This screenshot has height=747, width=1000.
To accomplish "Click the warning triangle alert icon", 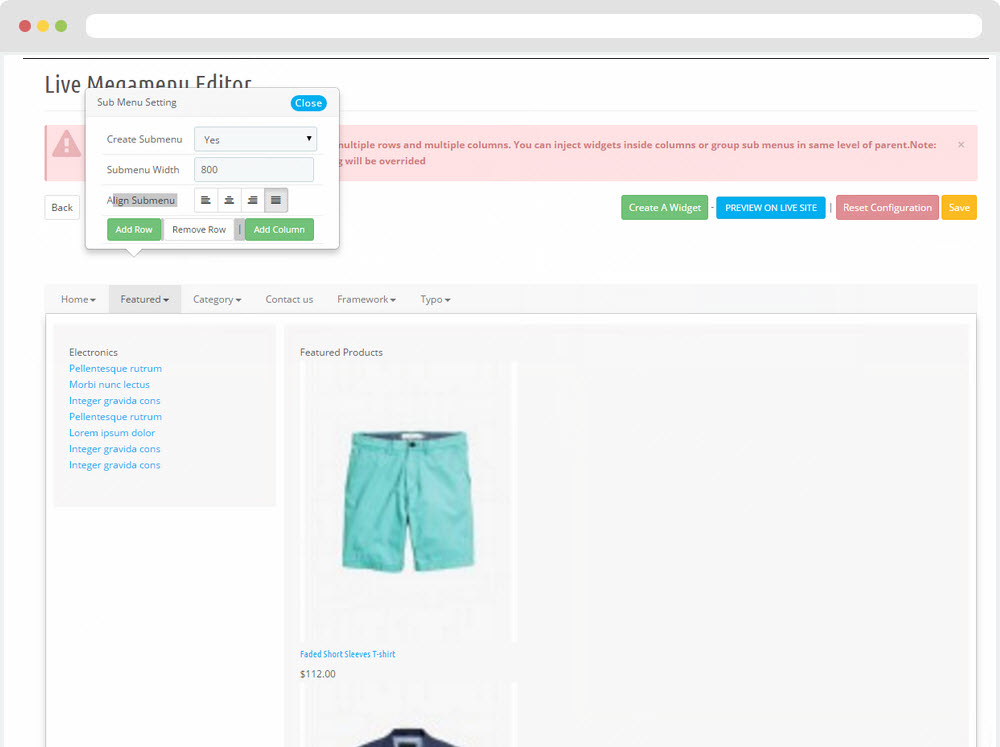I will point(66,144).
